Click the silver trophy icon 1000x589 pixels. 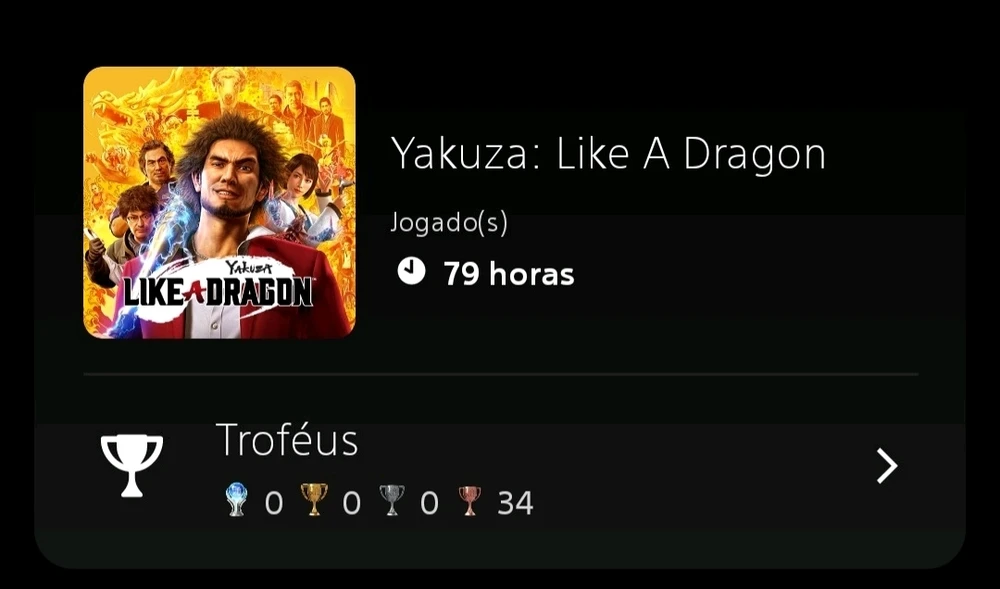coord(392,500)
